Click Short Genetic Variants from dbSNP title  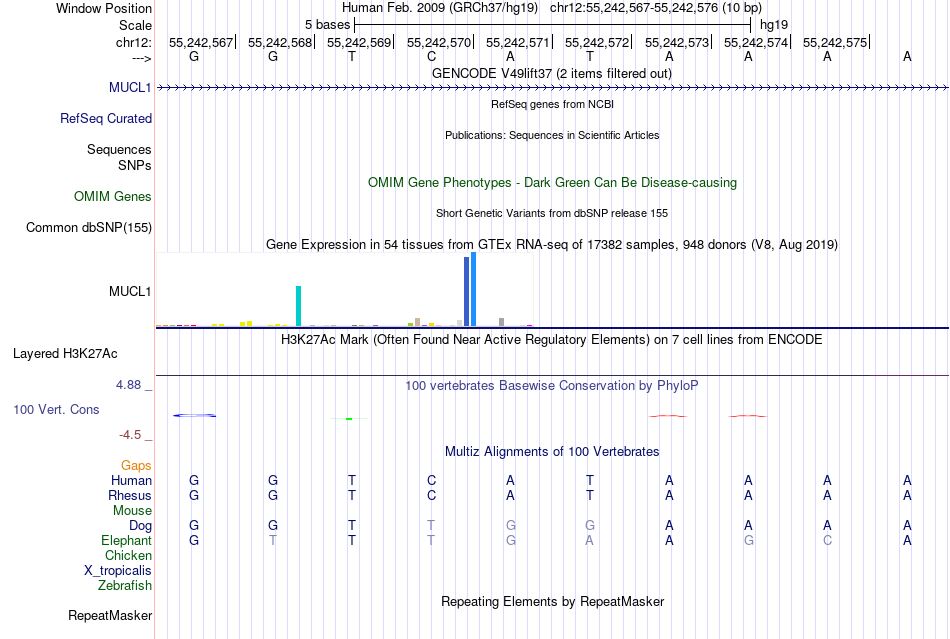click(552, 213)
